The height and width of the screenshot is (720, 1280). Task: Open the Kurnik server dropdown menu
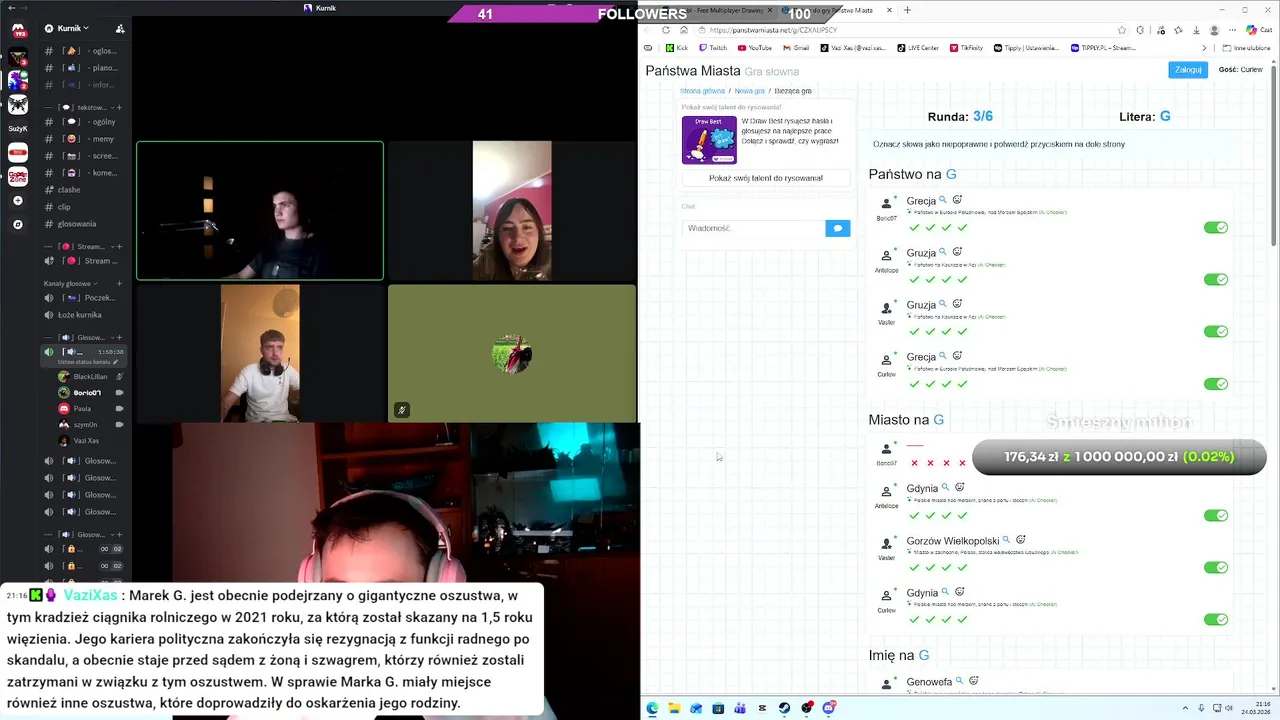(73, 29)
